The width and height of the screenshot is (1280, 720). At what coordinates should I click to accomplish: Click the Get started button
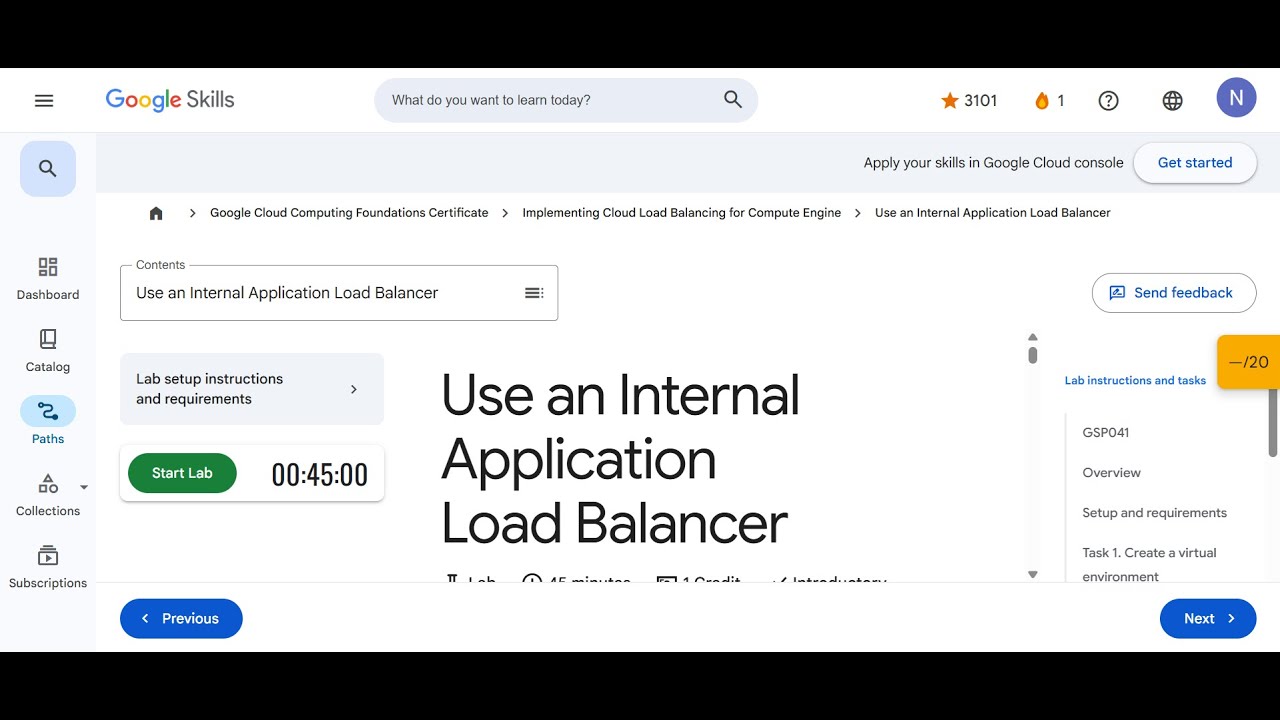[x=1195, y=163]
